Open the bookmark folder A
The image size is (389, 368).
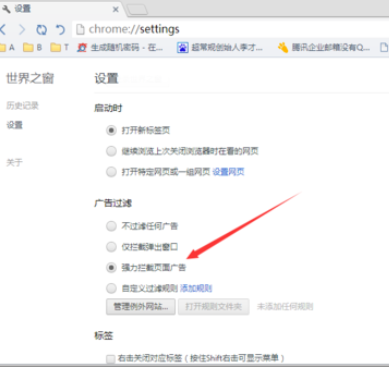tap(7, 48)
